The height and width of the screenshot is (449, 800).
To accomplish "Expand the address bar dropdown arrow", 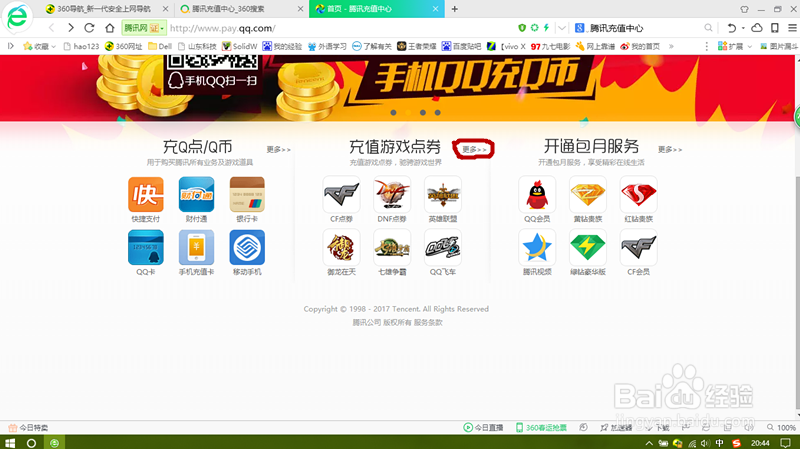I will tap(562, 28).
